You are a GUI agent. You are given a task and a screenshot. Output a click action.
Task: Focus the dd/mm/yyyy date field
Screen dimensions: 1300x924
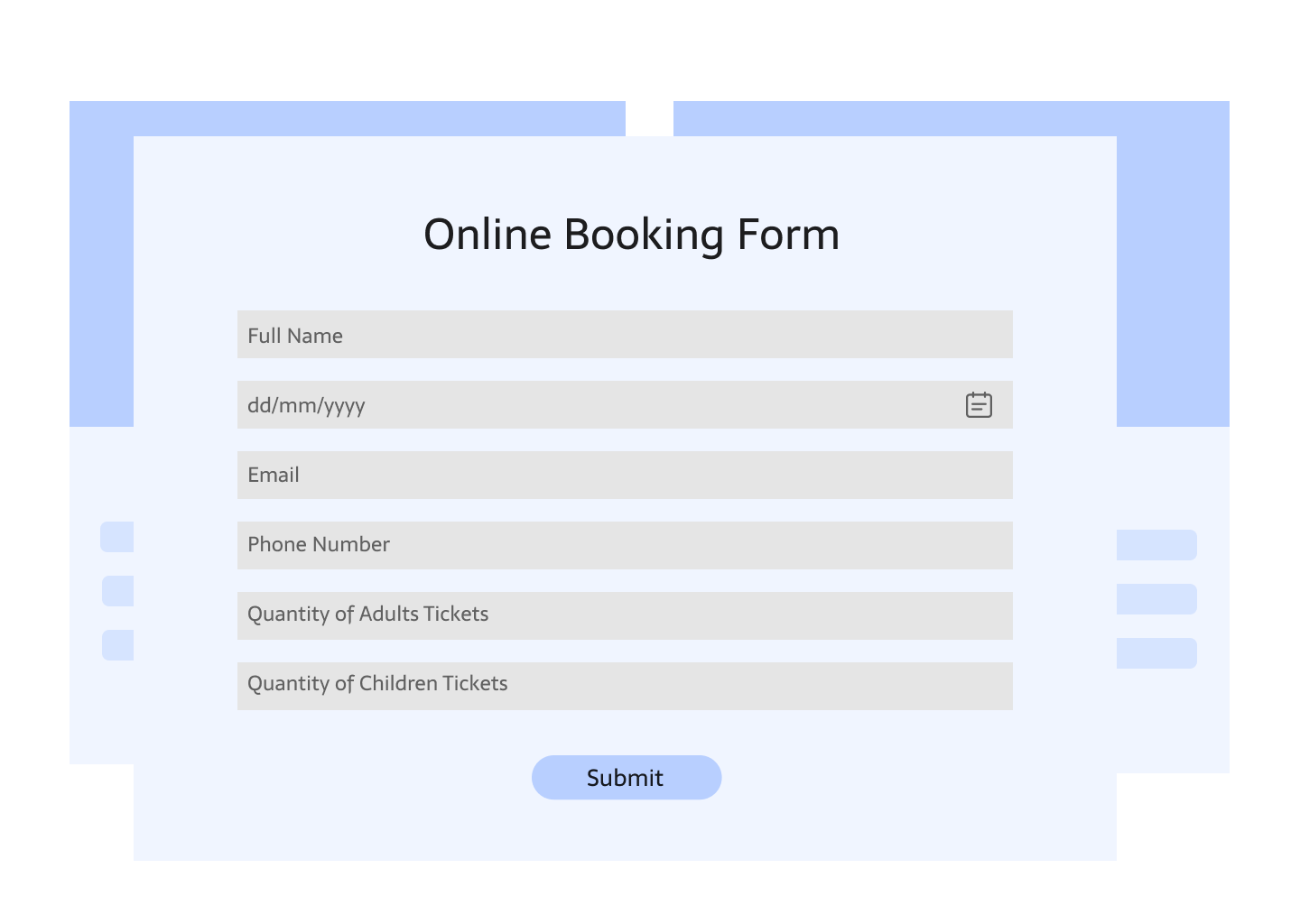596,405
